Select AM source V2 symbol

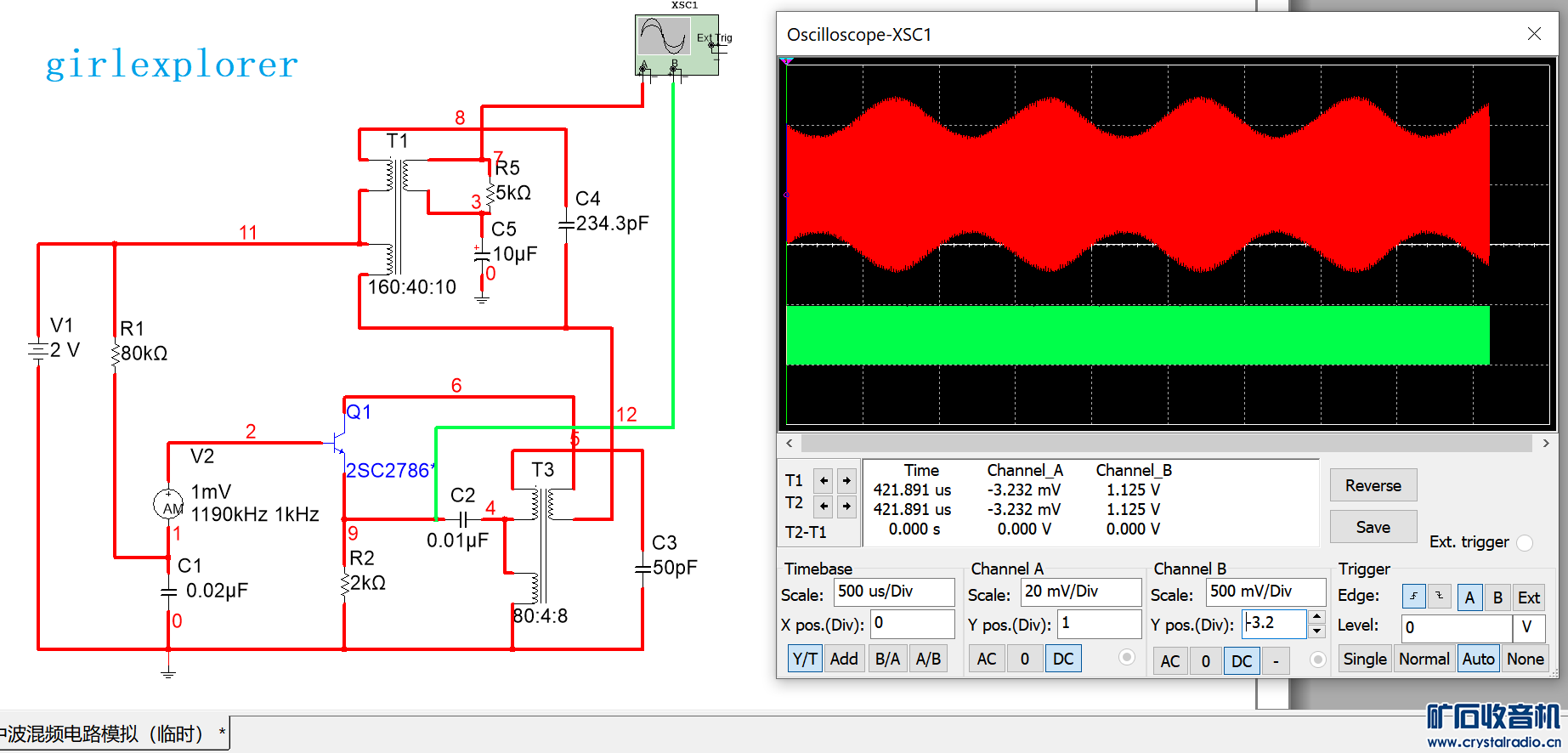click(x=168, y=505)
